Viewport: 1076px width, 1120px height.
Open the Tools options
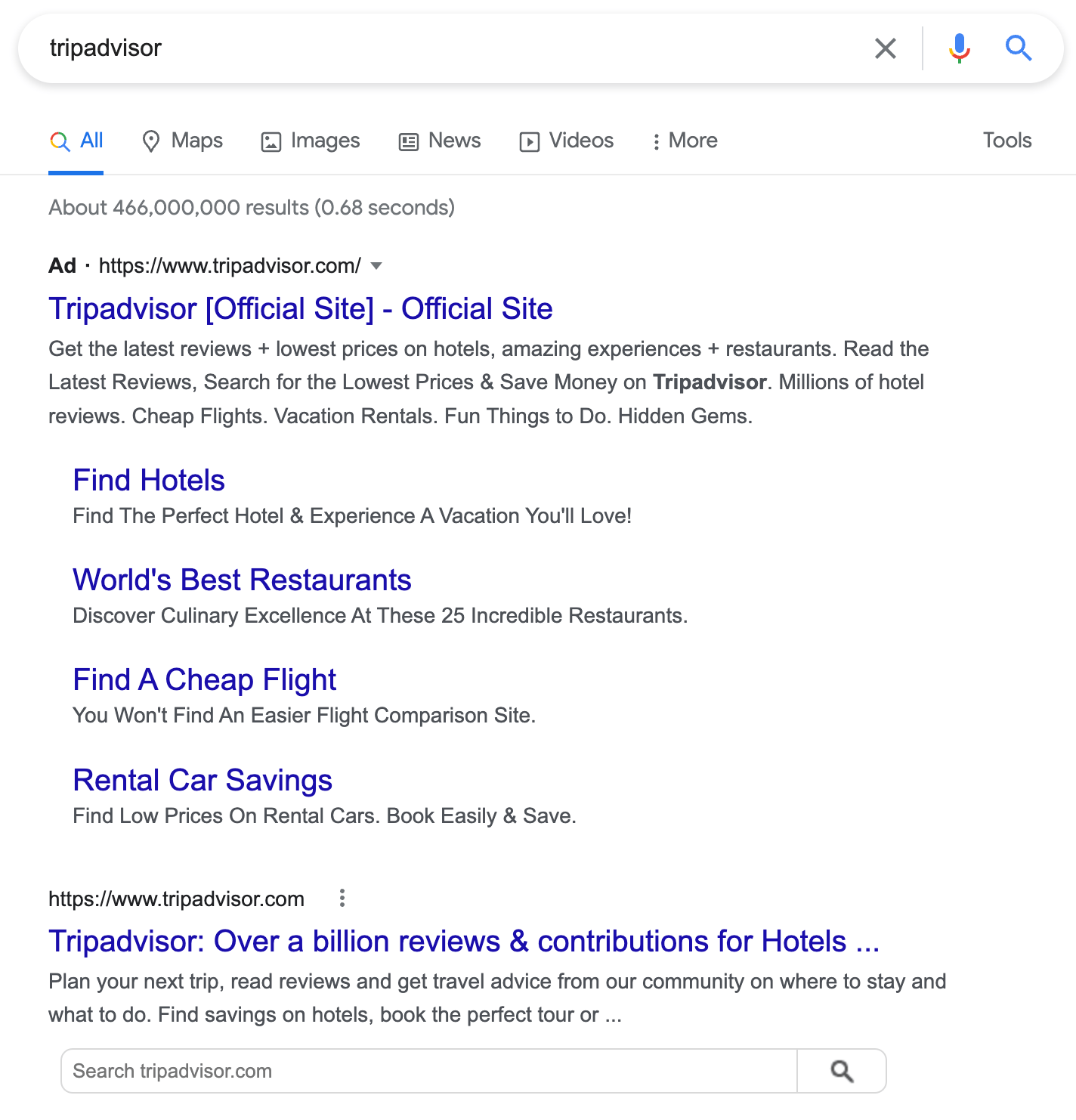click(x=1006, y=141)
